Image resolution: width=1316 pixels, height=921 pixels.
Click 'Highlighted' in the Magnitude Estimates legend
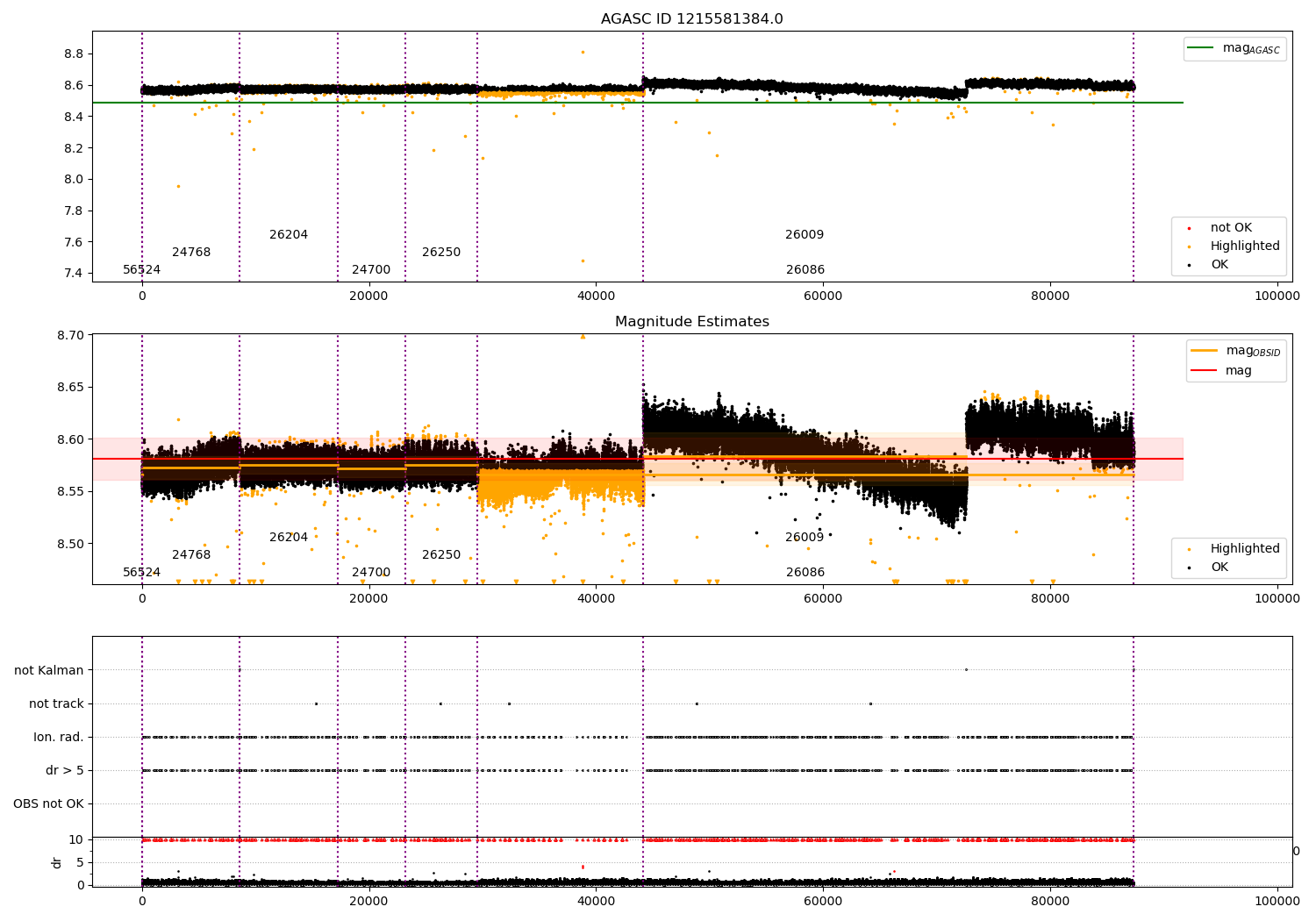tap(1245, 549)
